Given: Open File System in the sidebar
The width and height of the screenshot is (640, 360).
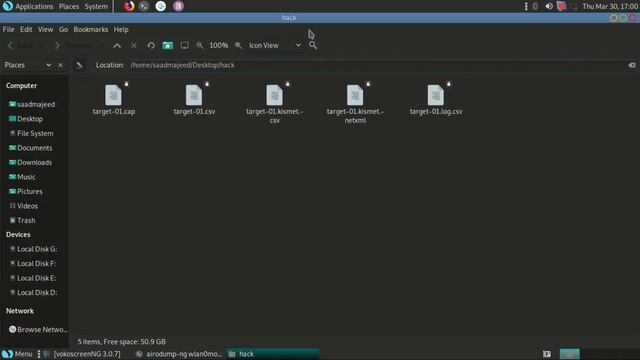Looking at the screenshot, I should (x=35, y=133).
